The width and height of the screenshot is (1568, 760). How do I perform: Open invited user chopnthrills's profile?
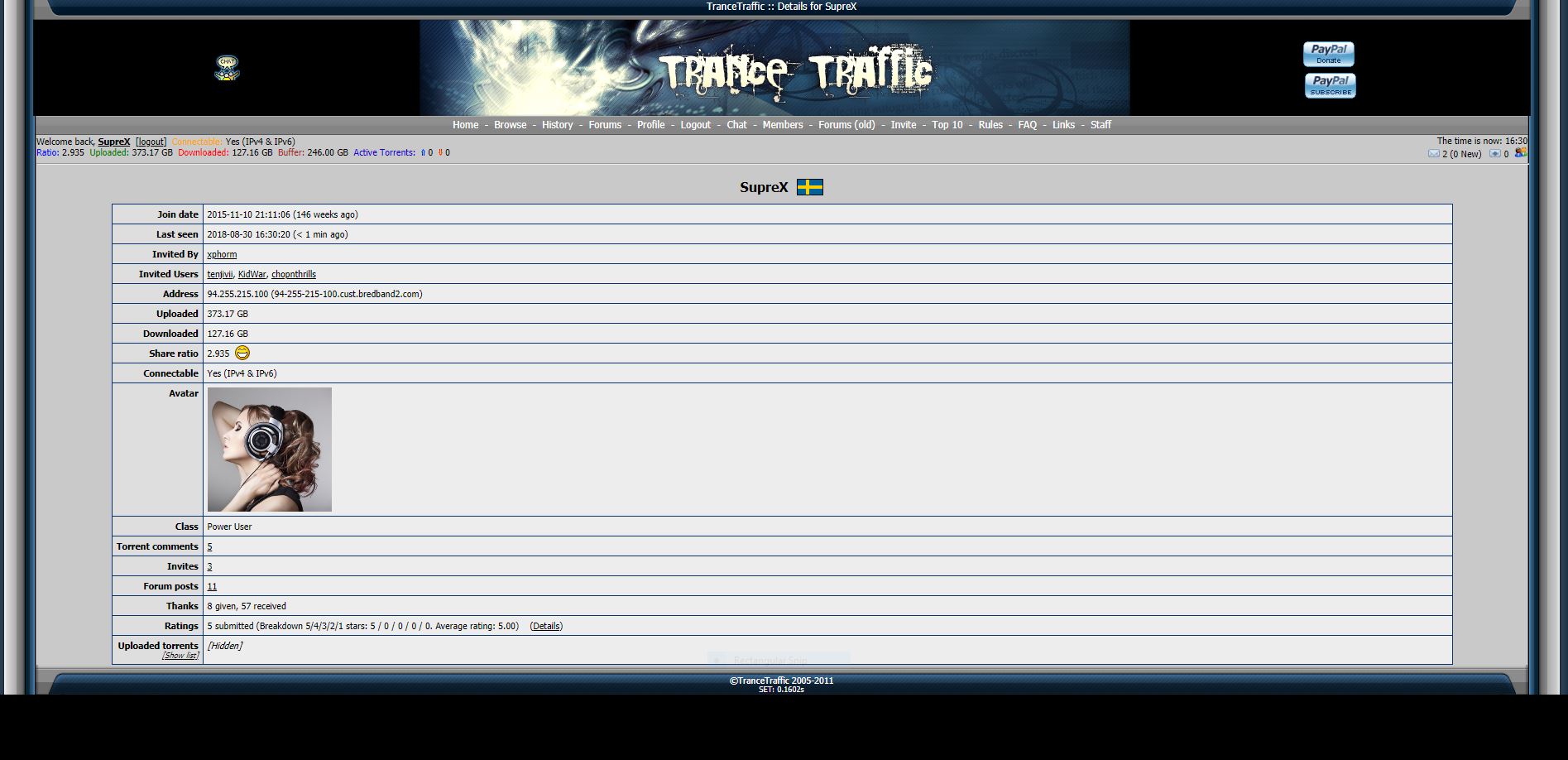(294, 274)
